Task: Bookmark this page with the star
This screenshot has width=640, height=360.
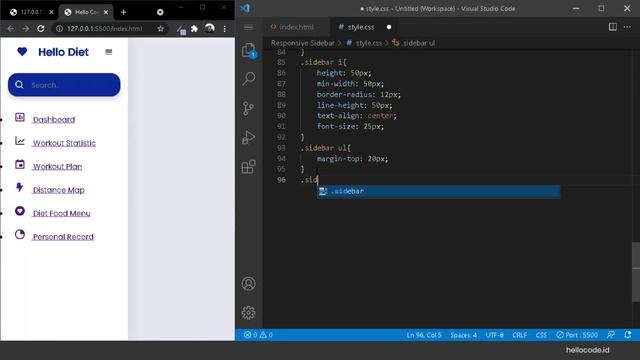Action: (160, 29)
